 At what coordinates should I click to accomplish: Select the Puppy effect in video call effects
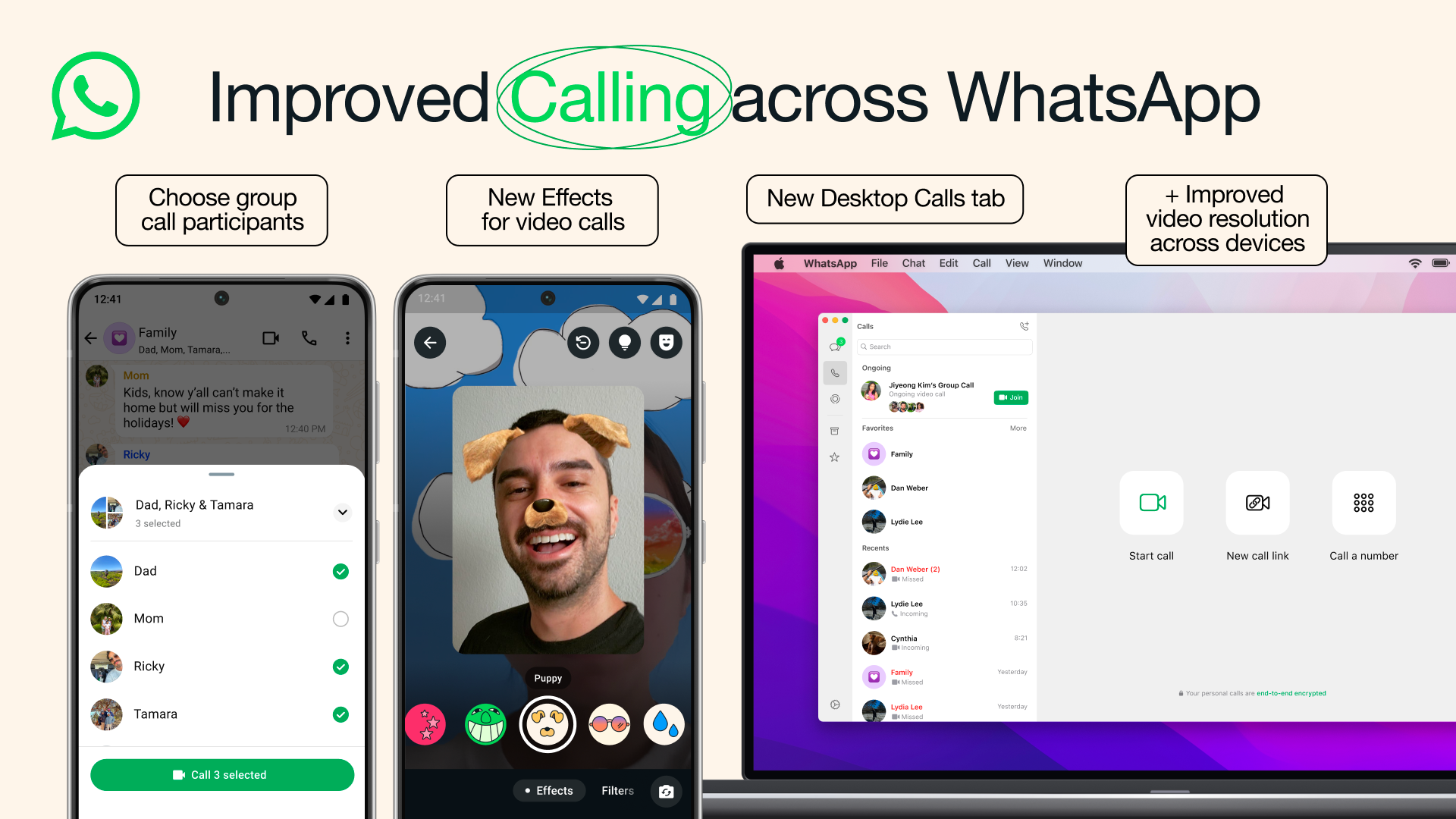point(548,723)
